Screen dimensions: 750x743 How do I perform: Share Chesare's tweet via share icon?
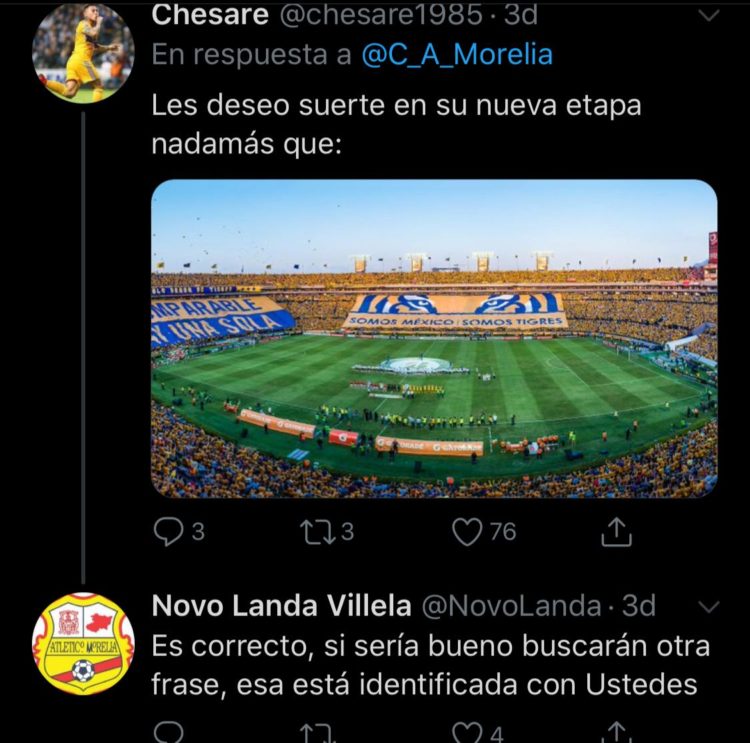pos(617,532)
